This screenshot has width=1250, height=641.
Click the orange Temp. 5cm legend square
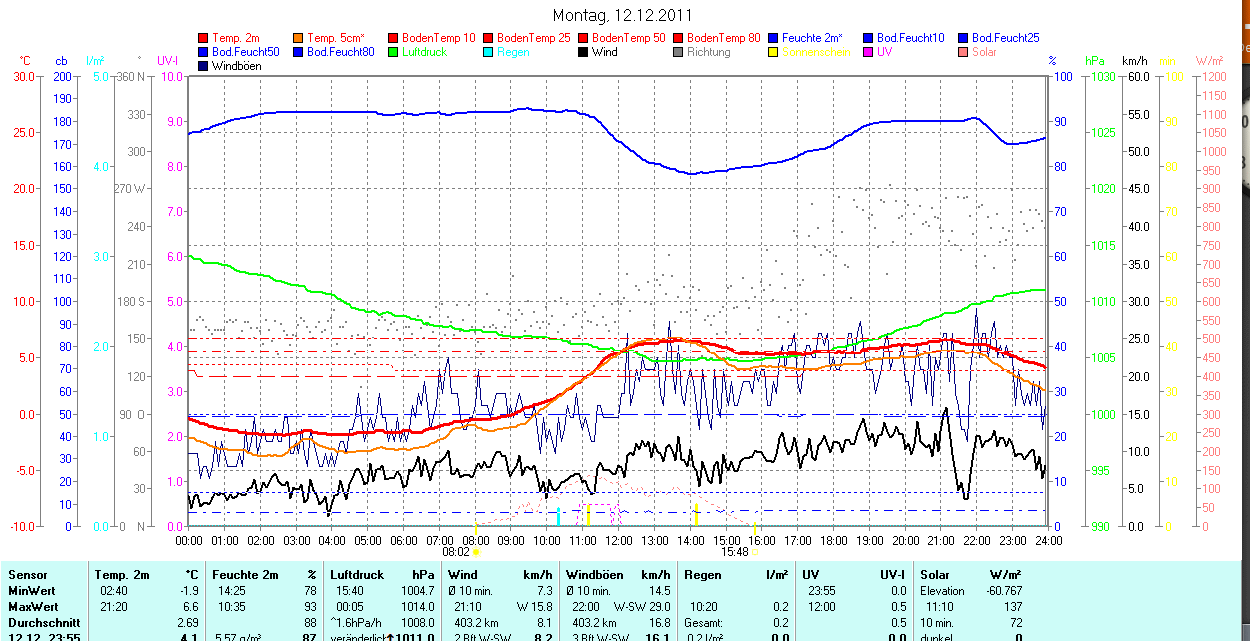tap(299, 38)
